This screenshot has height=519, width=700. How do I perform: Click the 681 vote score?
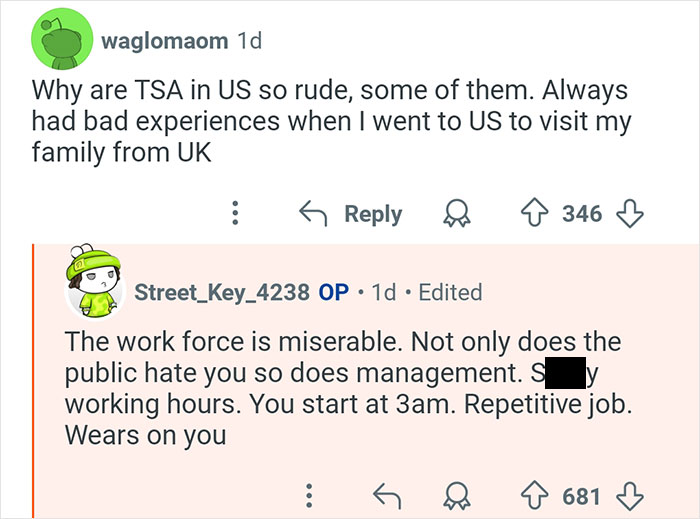click(x=582, y=493)
